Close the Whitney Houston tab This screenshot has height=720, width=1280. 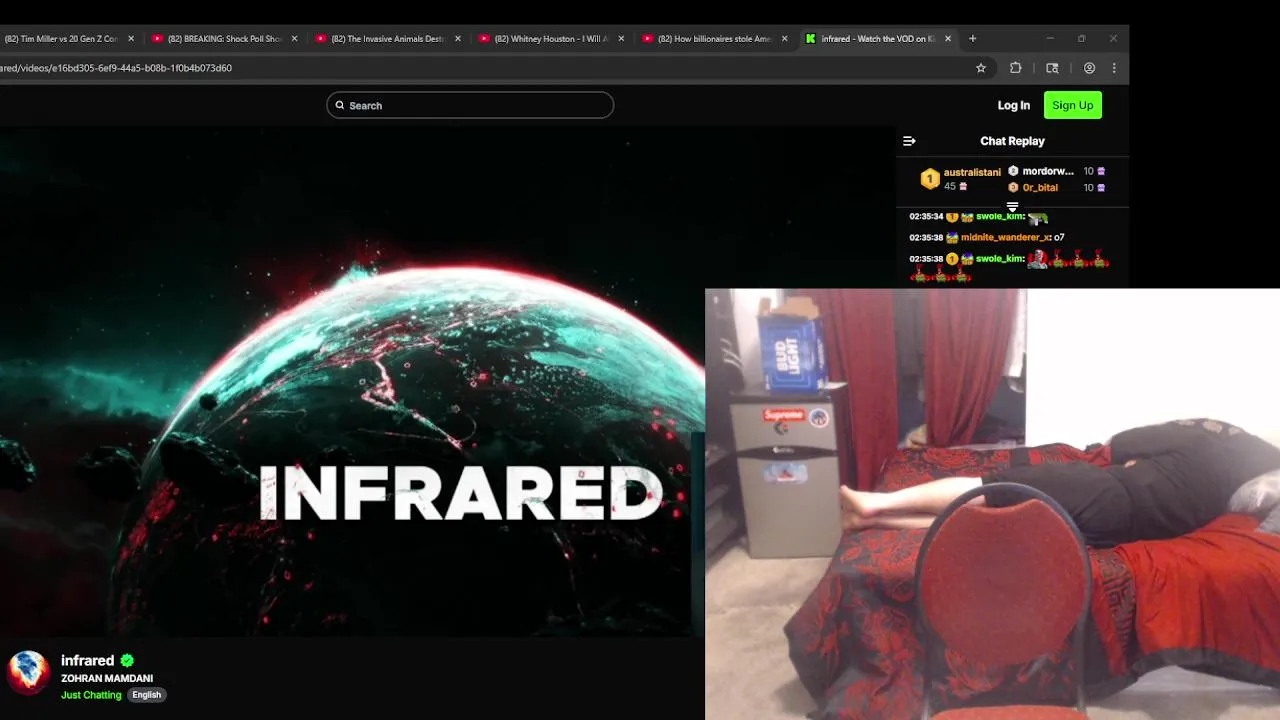tap(621, 39)
